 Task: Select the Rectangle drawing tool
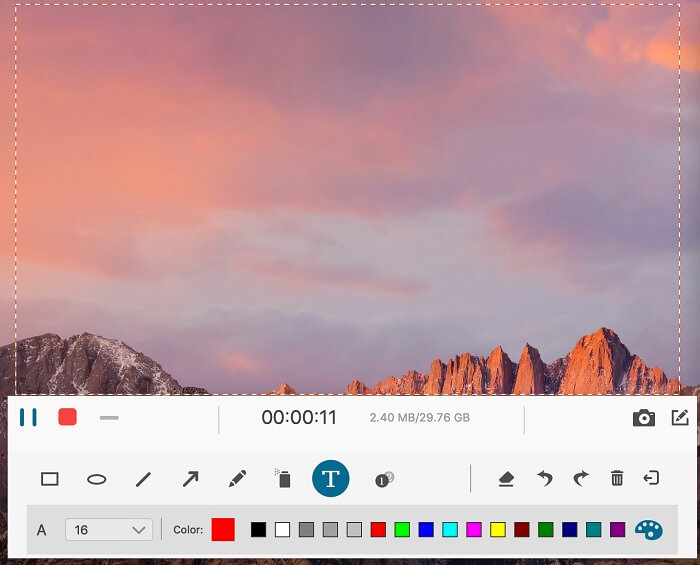[x=50, y=479]
